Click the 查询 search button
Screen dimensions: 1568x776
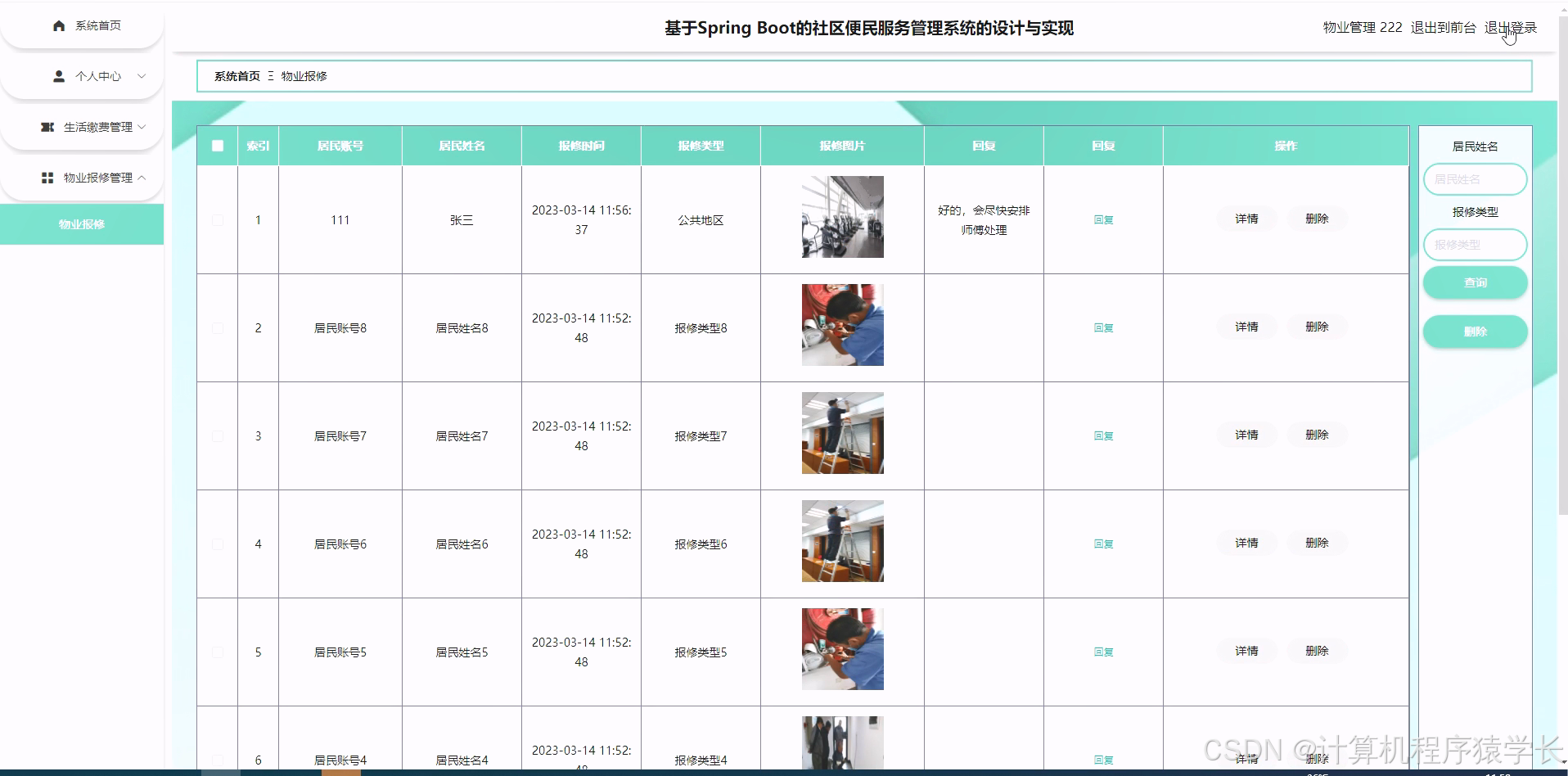1475,282
